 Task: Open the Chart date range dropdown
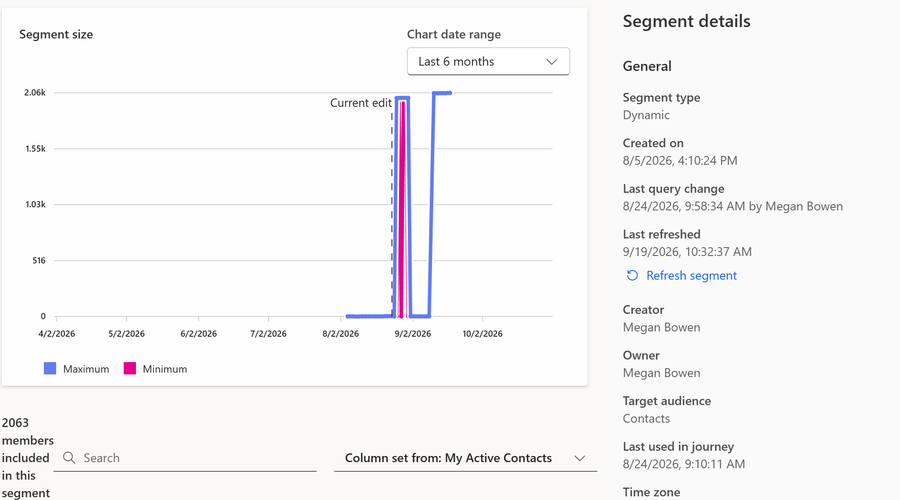coord(488,61)
